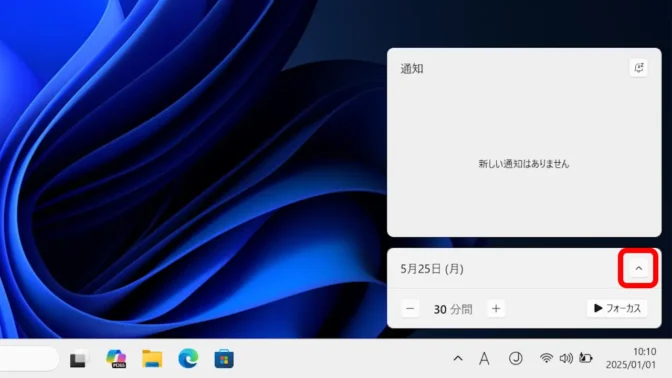The width and height of the screenshot is (672, 378).
Task: Click the 5月25日 (月) date label
Action: point(432,269)
